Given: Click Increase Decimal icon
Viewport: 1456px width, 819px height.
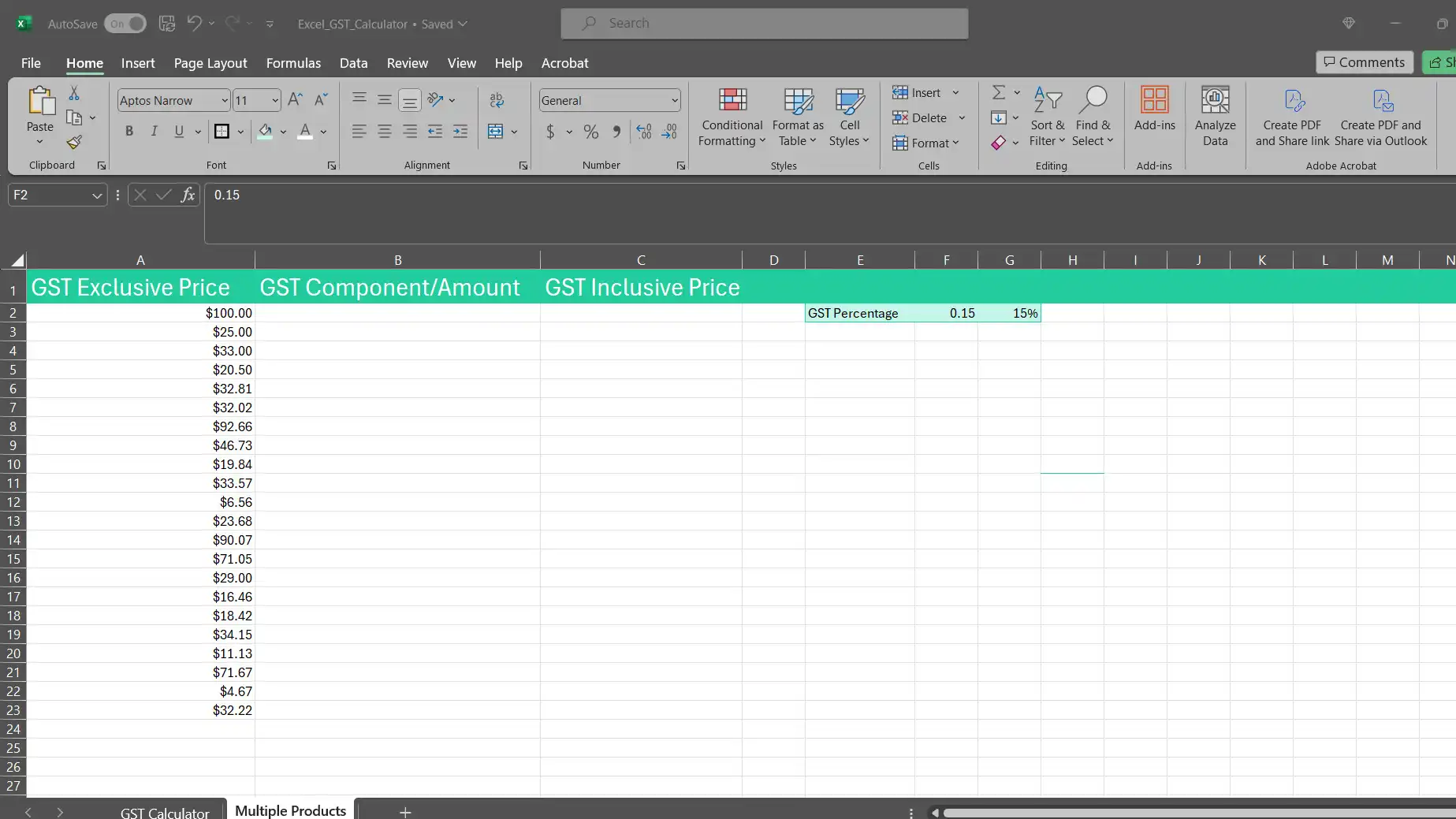Looking at the screenshot, I should pyautogui.click(x=644, y=132).
